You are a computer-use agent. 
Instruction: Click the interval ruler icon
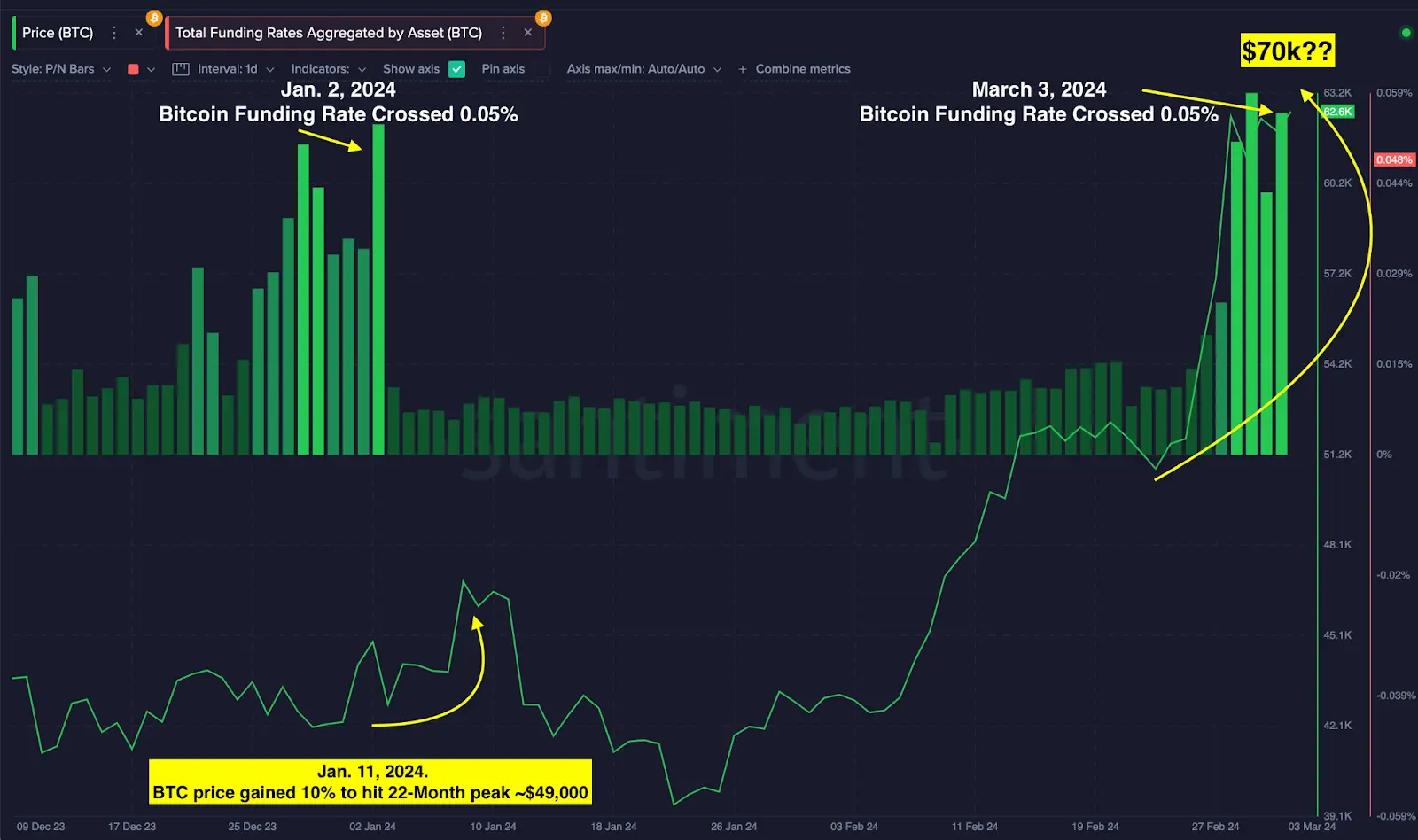pyautogui.click(x=181, y=68)
